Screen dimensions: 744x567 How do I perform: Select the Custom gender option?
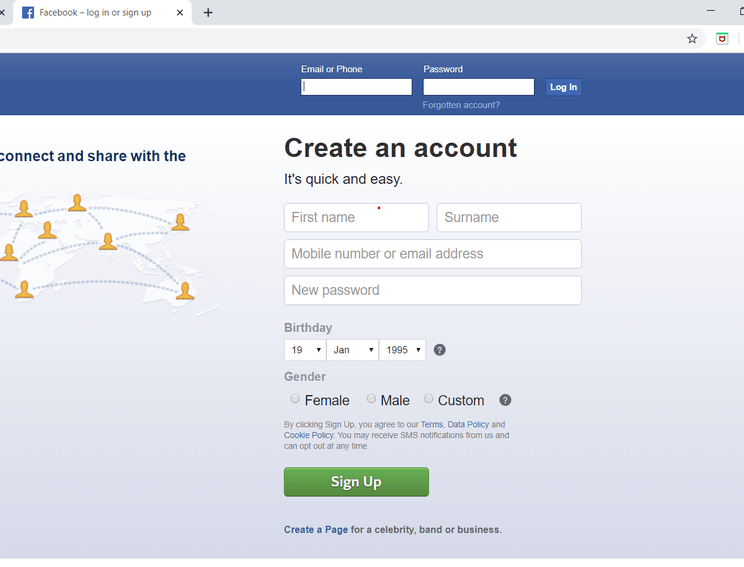[428, 399]
